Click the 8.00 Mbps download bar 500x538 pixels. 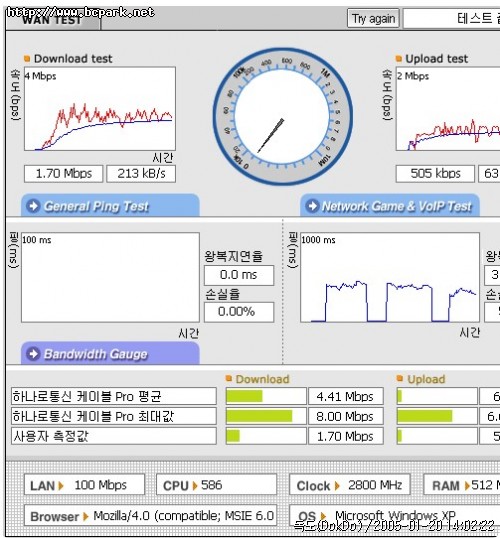pyautogui.click(x=266, y=416)
